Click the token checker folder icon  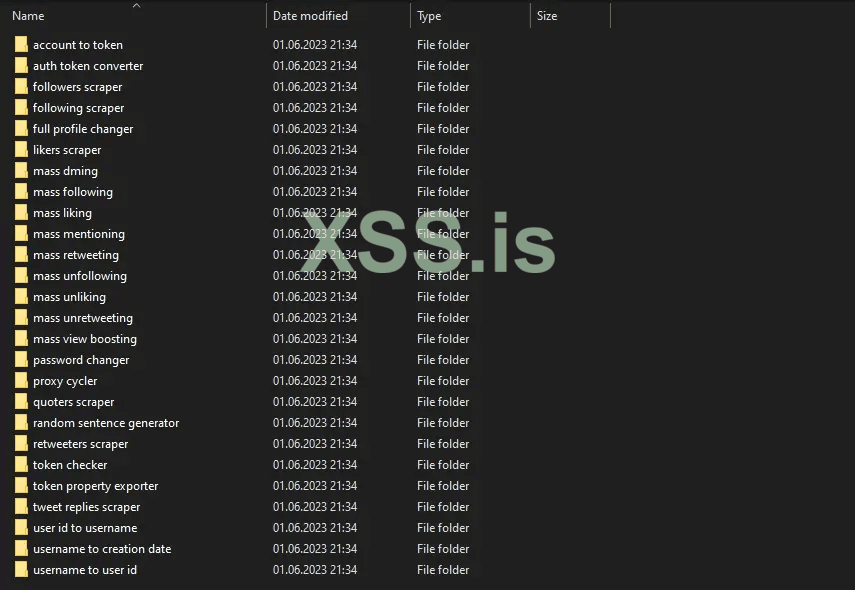(x=21, y=465)
